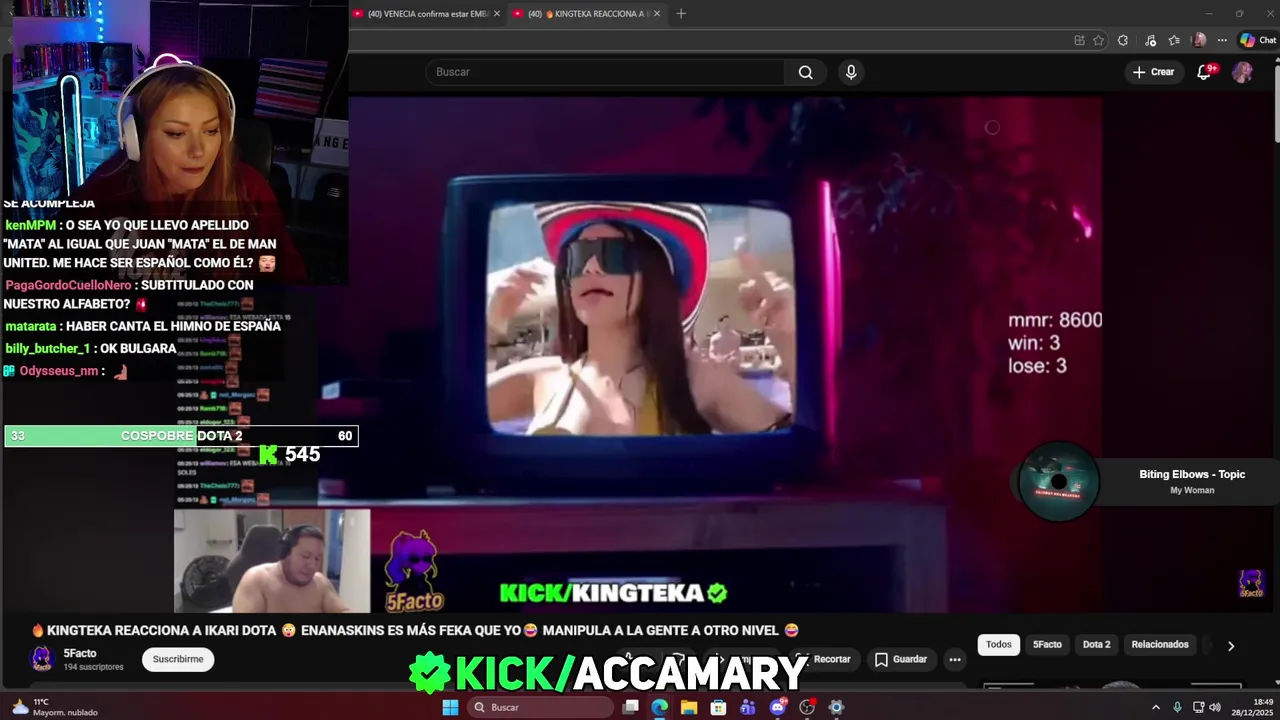Open the Edge extensions puzzle icon
The height and width of the screenshot is (720, 1280).
tap(1123, 40)
